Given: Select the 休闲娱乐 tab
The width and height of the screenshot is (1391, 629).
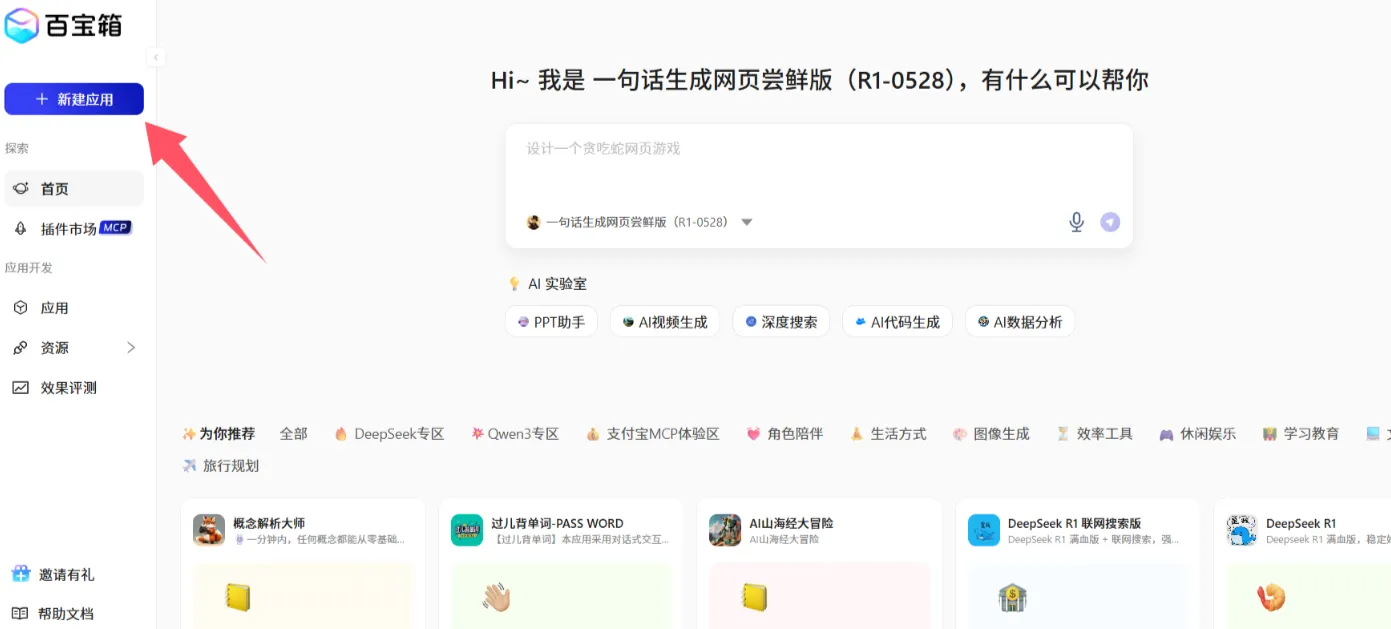Looking at the screenshot, I should 1197,434.
